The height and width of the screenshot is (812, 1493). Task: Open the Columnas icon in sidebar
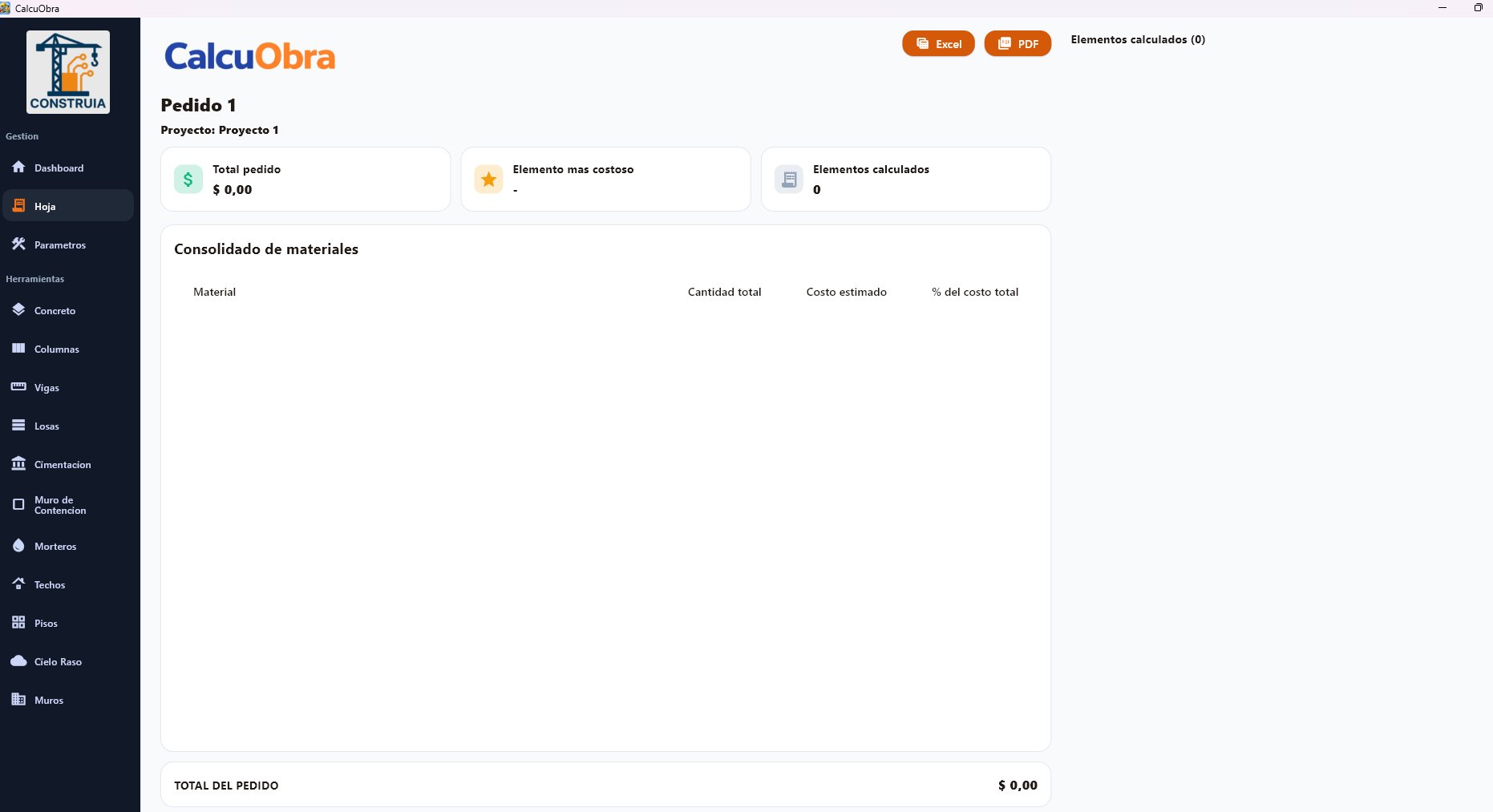(18, 348)
